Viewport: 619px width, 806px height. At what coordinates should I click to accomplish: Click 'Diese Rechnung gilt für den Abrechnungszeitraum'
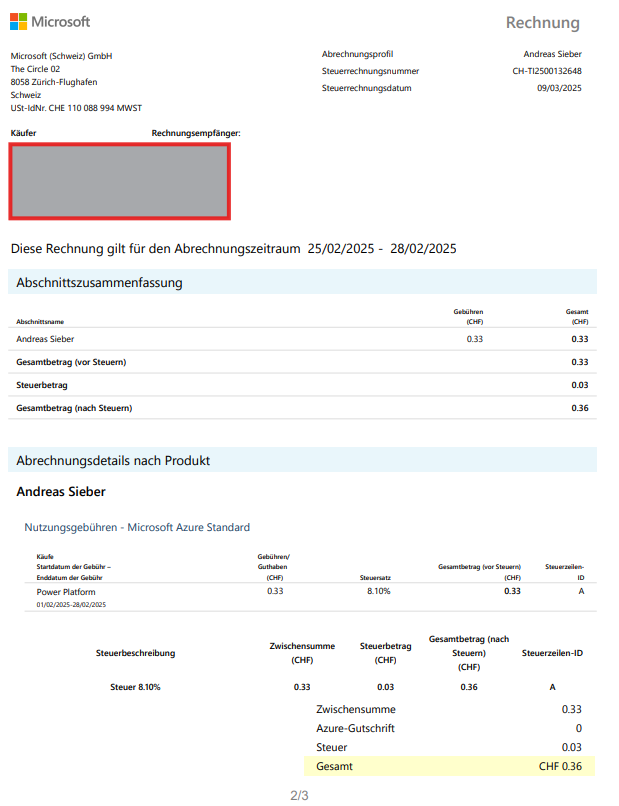(155, 249)
